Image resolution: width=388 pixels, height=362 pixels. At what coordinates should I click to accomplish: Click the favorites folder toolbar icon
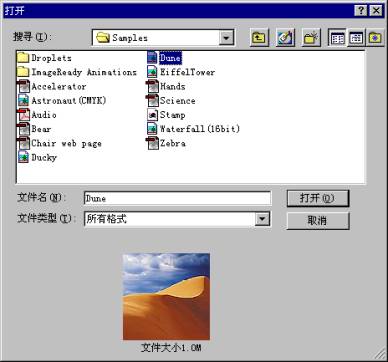point(375,38)
